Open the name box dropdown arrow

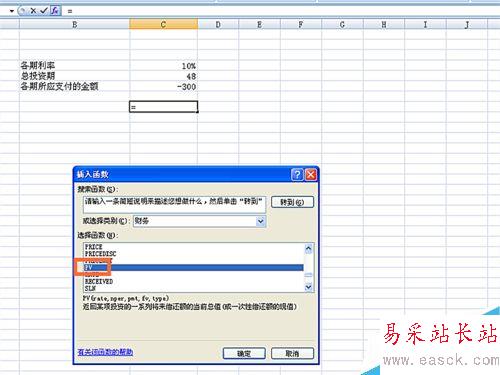[12, 11]
